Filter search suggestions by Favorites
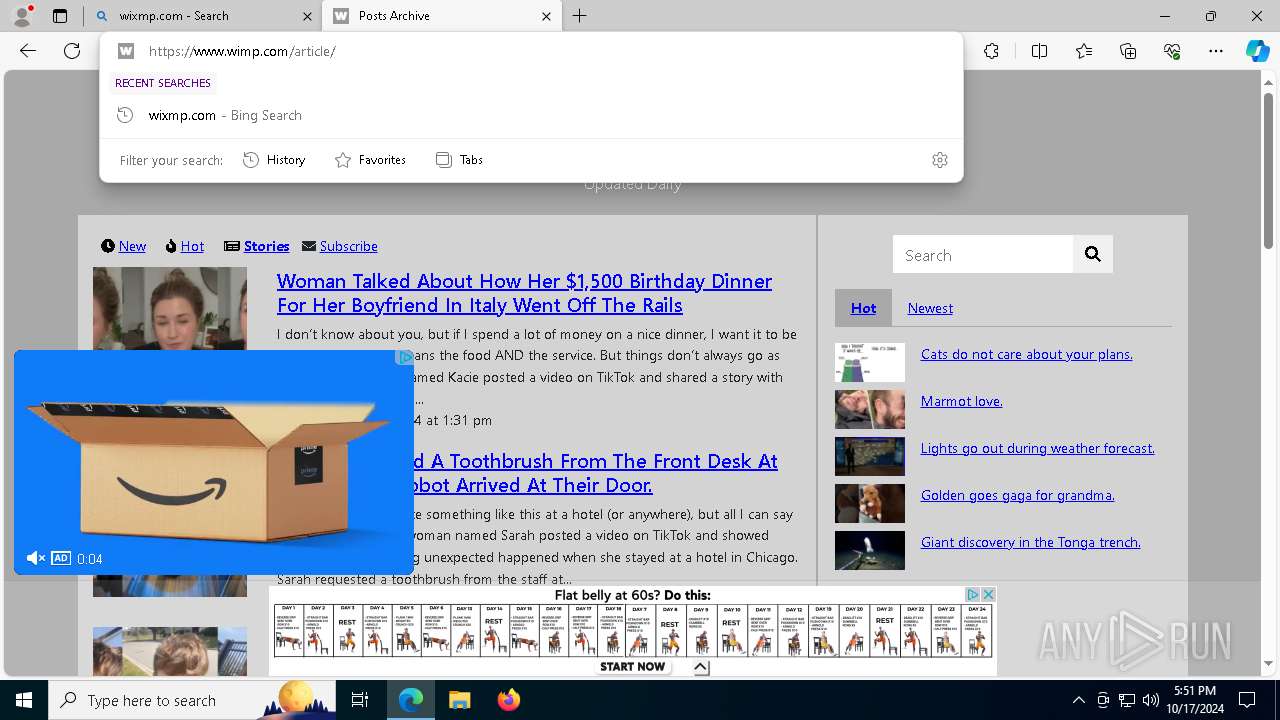The height and width of the screenshot is (720, 1280). pyautogui.click(x=370, y=160)
